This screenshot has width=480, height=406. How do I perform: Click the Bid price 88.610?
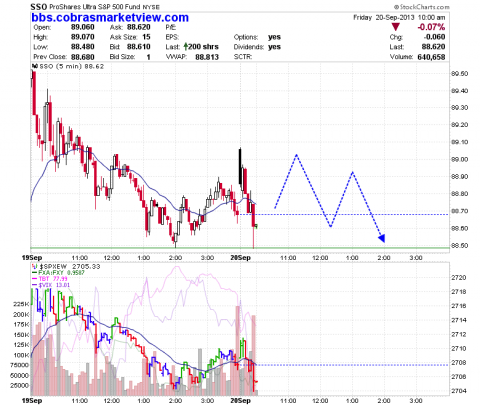pyautogui.click(x=139, y=47)
